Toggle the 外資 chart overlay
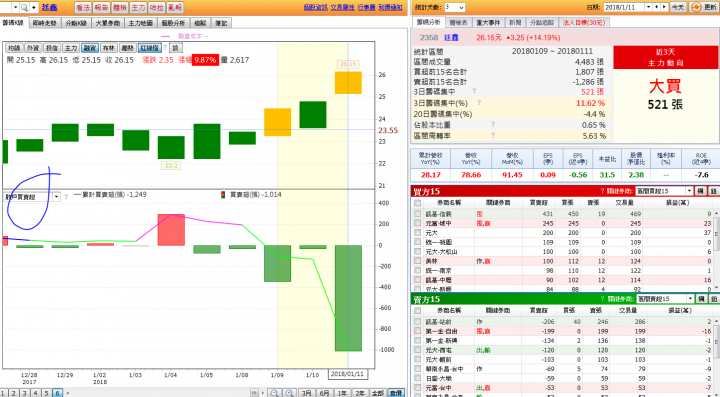This screenshot has width=720, height=397. [33, 48]
